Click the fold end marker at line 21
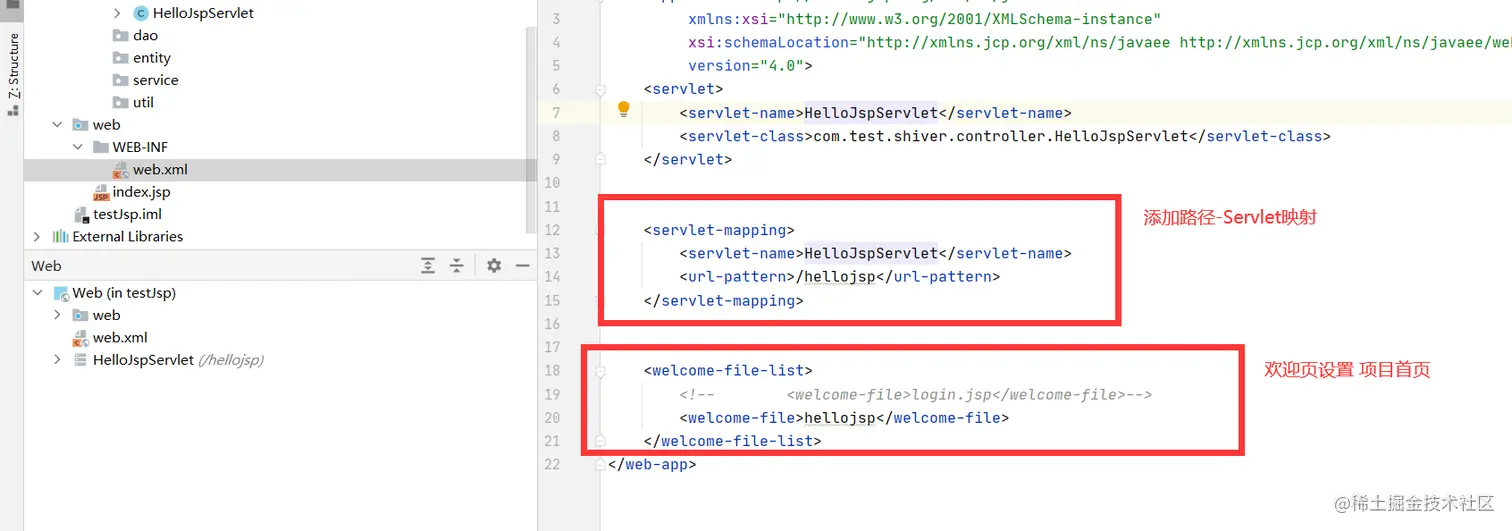Screen dimensions: 1512x531 point(600,439)
